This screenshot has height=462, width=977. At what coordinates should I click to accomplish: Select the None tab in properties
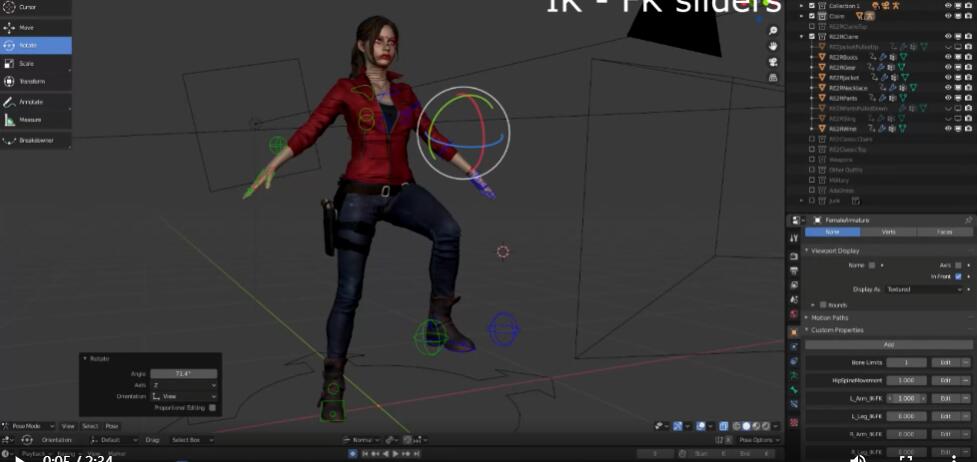click(832, 232)
